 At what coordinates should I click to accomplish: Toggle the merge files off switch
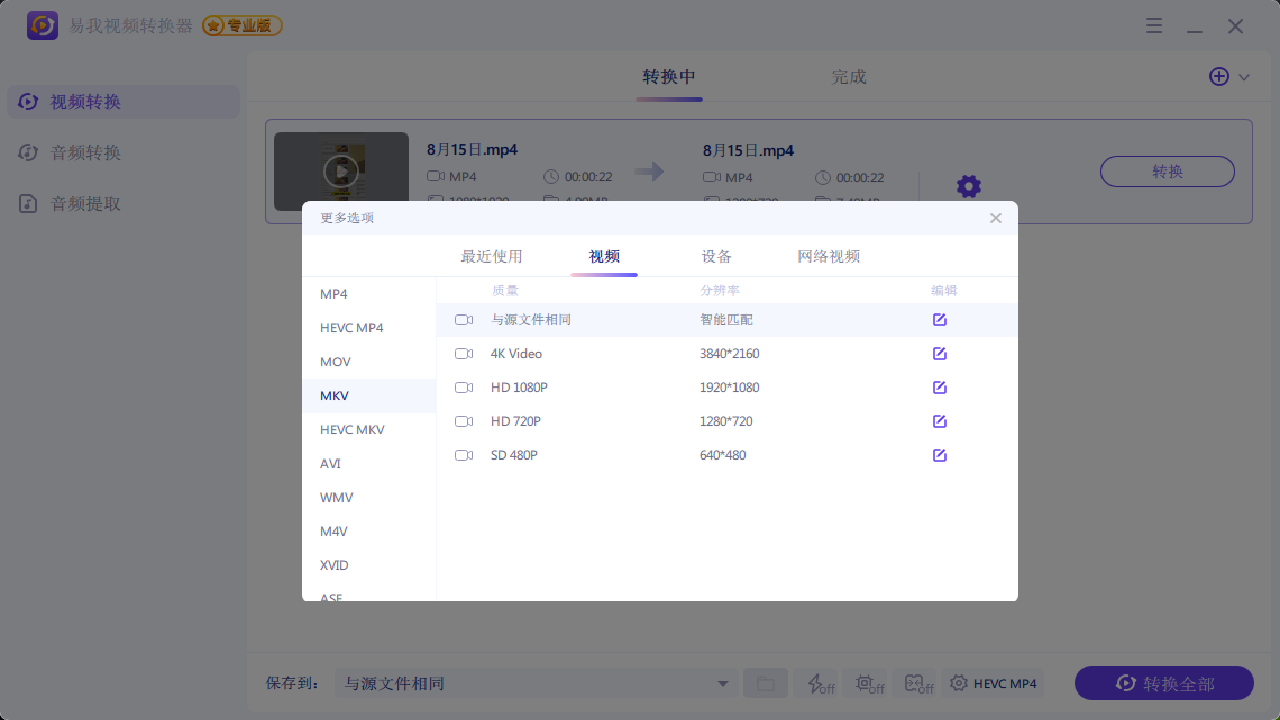(918, 684)
